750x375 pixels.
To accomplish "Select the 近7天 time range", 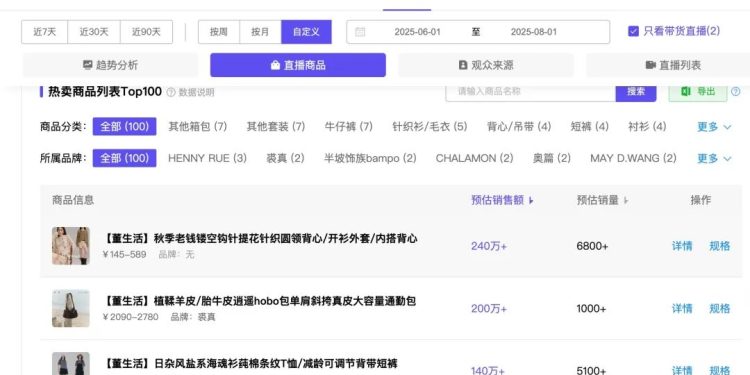I will 44,32.
